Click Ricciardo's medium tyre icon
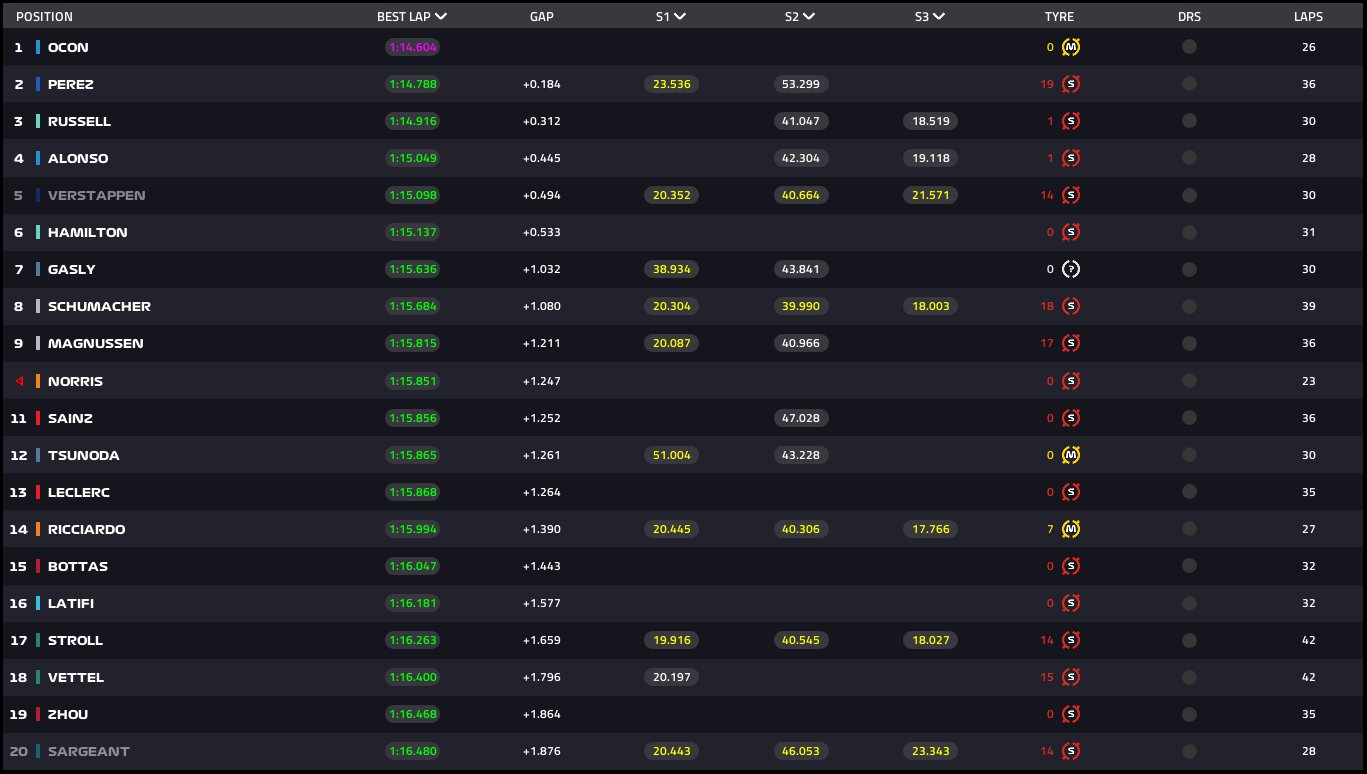Viewport: 1367px width, 774px height. (x=1071, y=529)
